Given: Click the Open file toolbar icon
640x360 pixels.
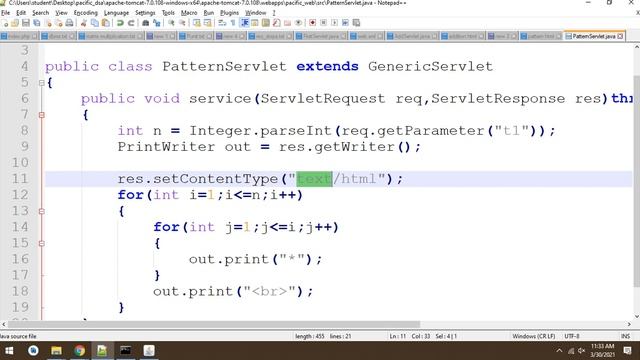Looking at the screenshot, I should (15, 23).
